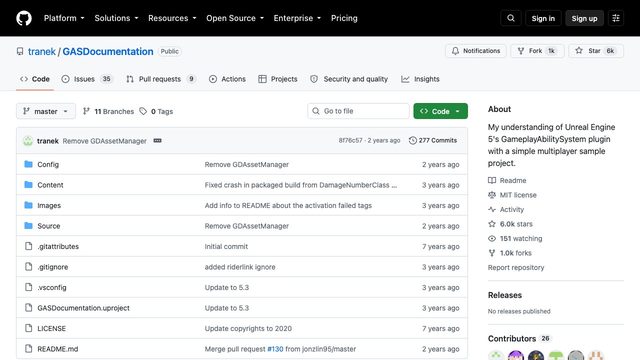Viewport: 640px width, 360px height.
Task: Open the Open Source dropdown menu
Action: 235,18
